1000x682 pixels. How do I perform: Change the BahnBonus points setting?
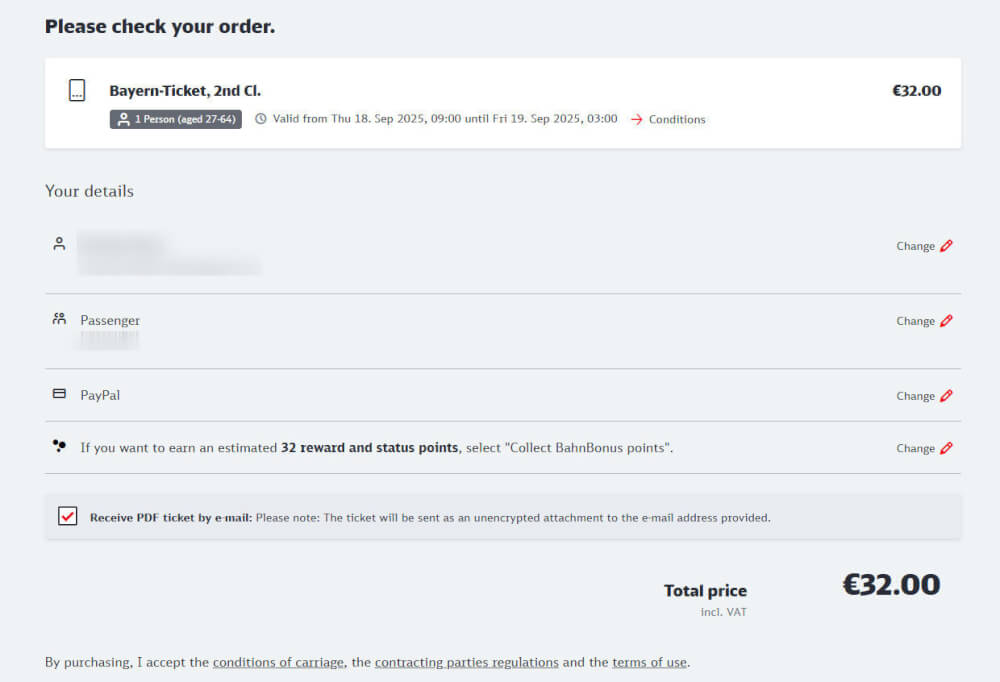click(x=915, y=448)
